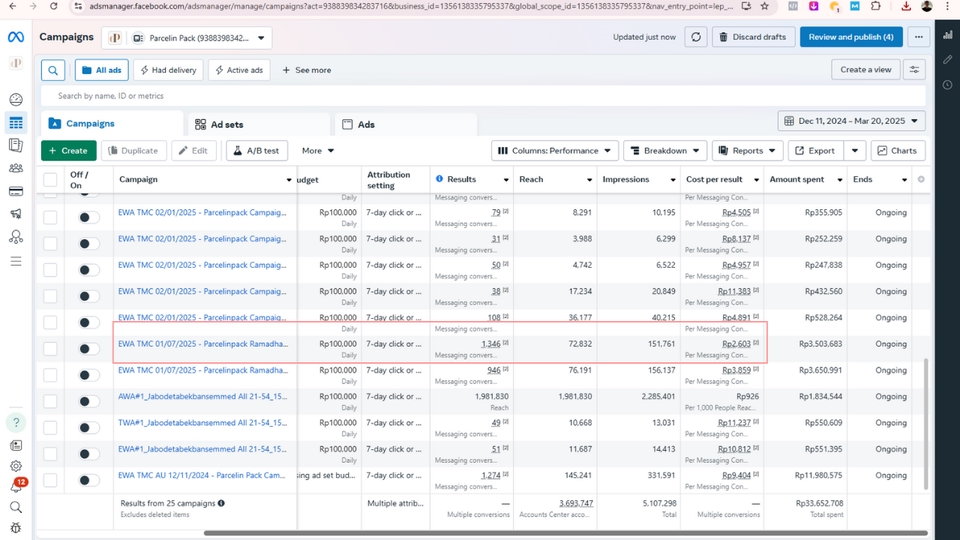
Task: Tick checkbox for AWA#1_Jabodetabek campaign
Action: click(50, 401)
